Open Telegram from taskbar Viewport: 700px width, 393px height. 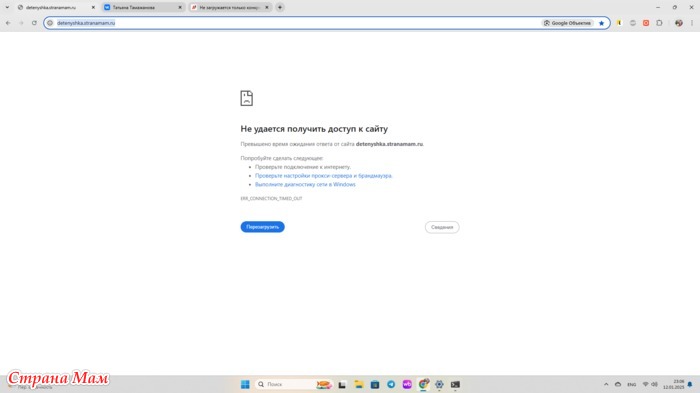tap(391, 385)
